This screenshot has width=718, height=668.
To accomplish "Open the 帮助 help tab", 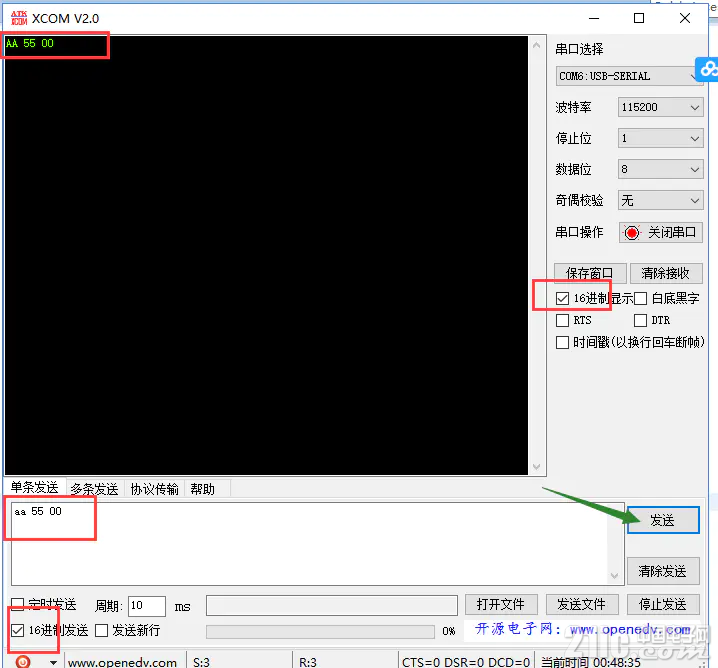I will click(202, 489).
